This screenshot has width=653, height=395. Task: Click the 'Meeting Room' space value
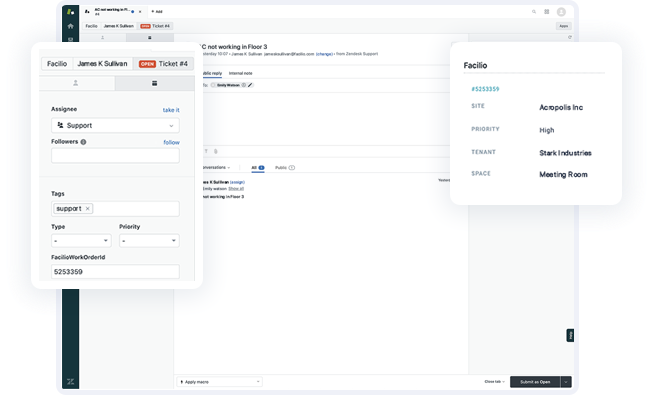pos(563,175)
